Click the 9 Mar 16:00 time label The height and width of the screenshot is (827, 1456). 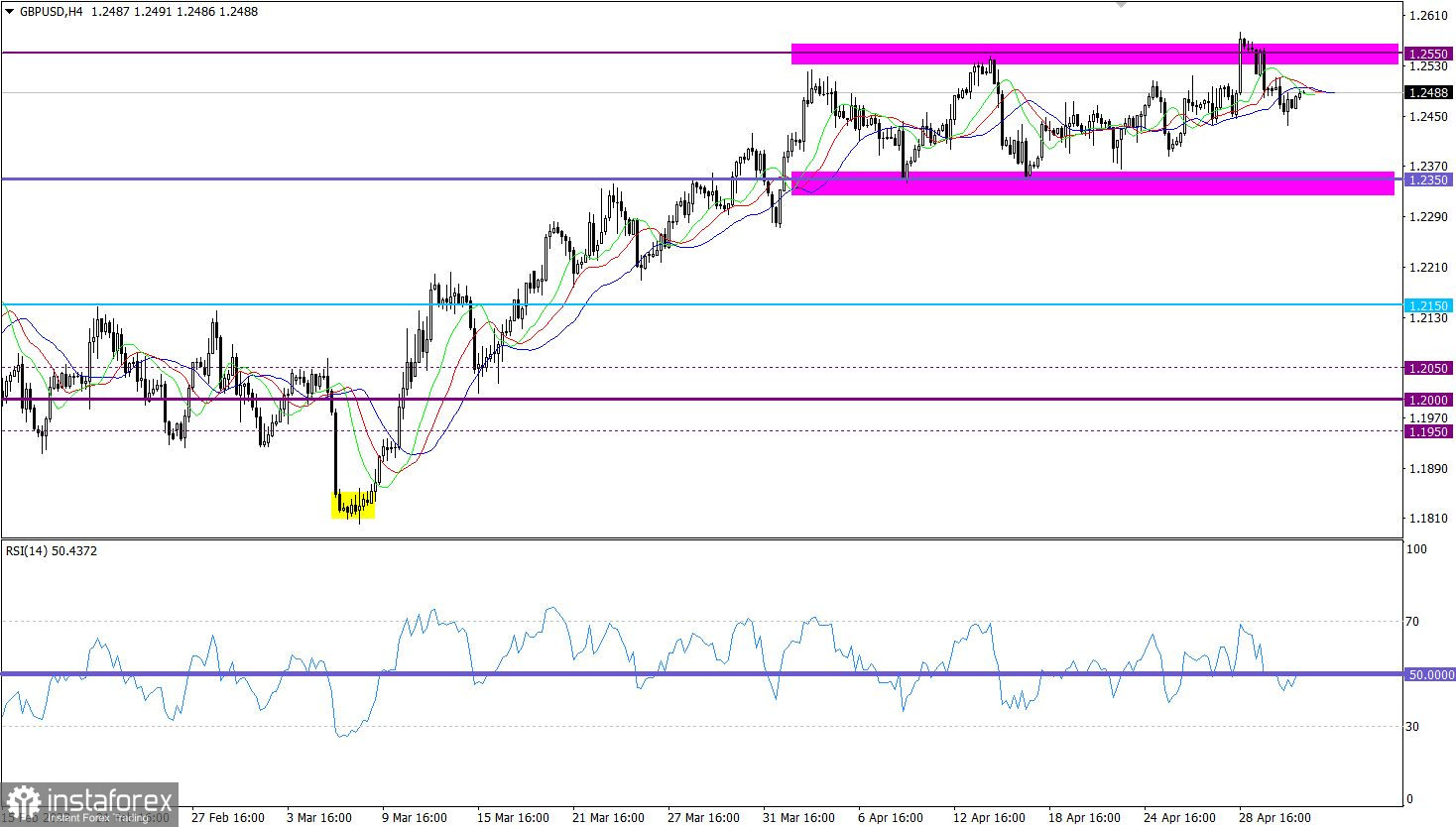click(416, 818)
